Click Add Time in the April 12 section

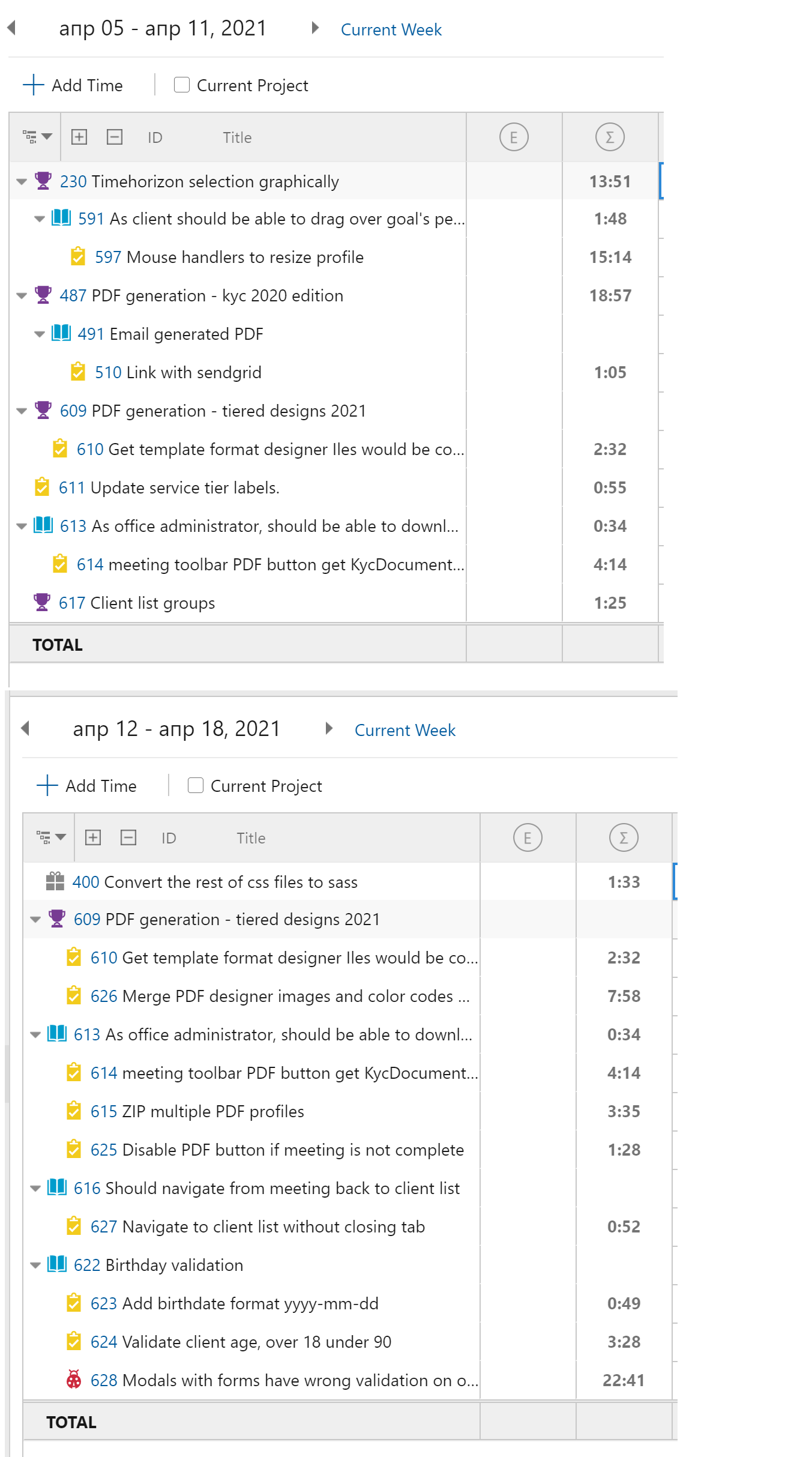[87, 785]
